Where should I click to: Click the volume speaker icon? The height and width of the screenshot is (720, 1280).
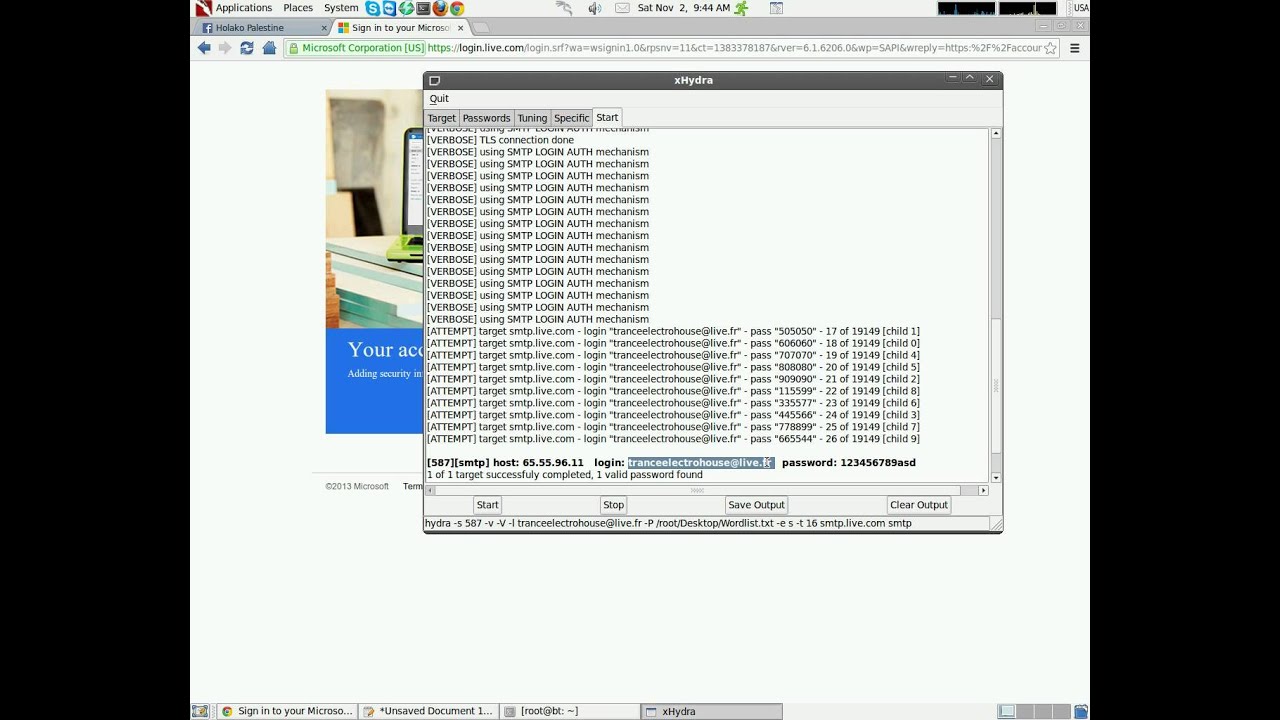point(594,8)
